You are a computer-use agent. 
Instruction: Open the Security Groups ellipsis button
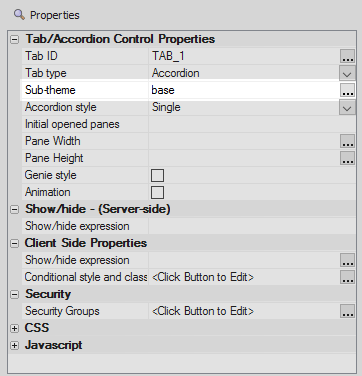(347, 311)
